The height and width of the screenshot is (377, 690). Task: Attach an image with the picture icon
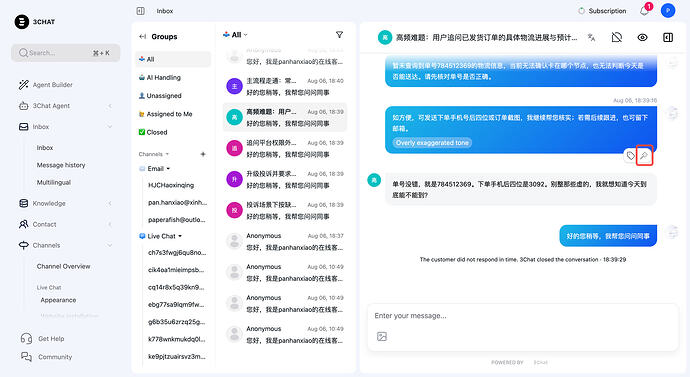[x=382, y=337]
